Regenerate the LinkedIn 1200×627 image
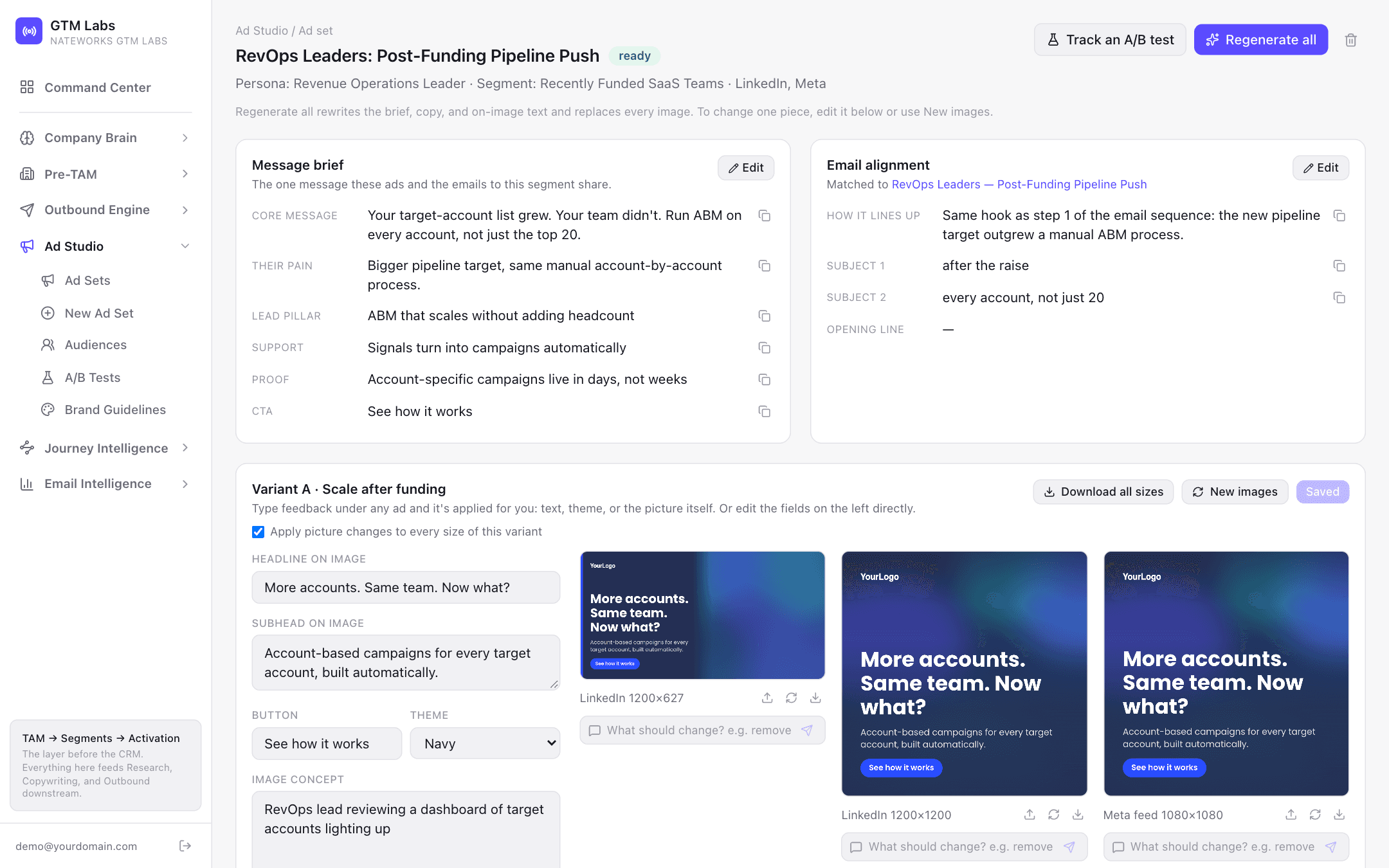 792,698
